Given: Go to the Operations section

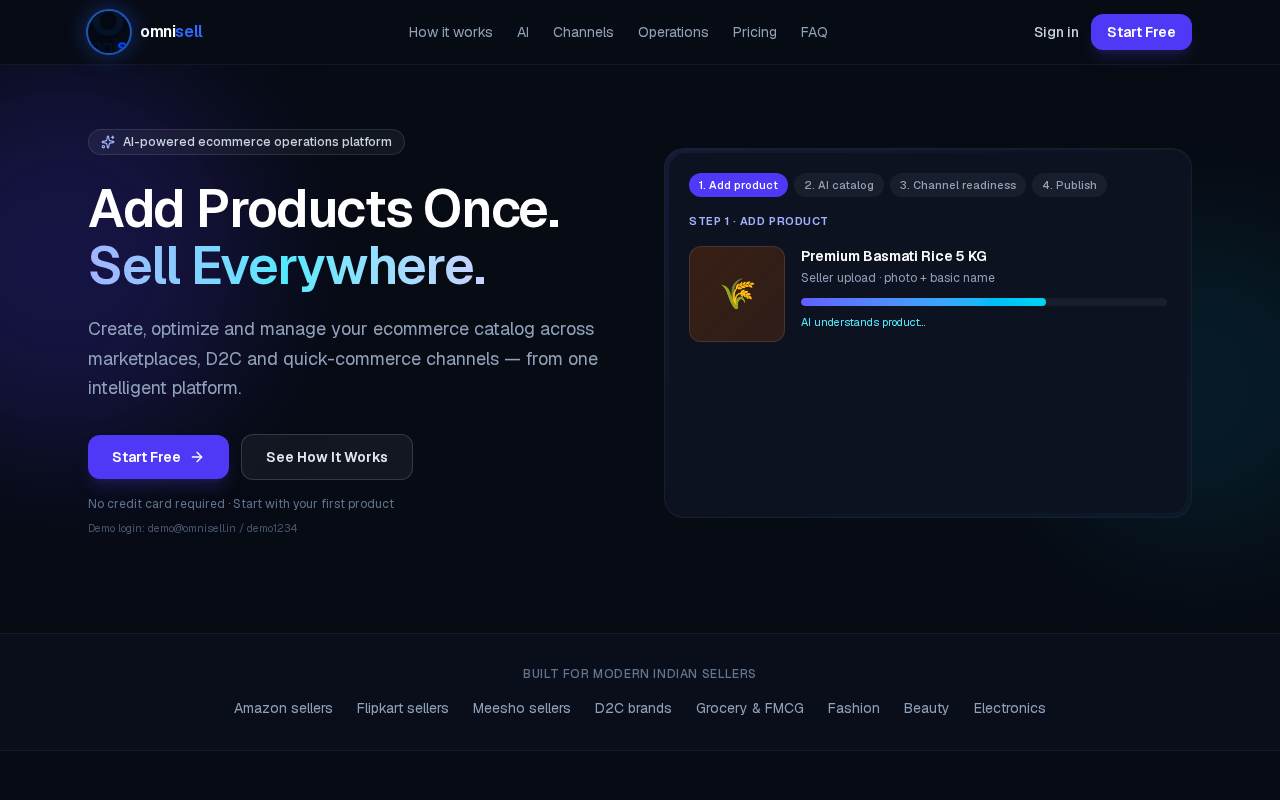Looking at the screenshot, I should [x=673, y=32].
